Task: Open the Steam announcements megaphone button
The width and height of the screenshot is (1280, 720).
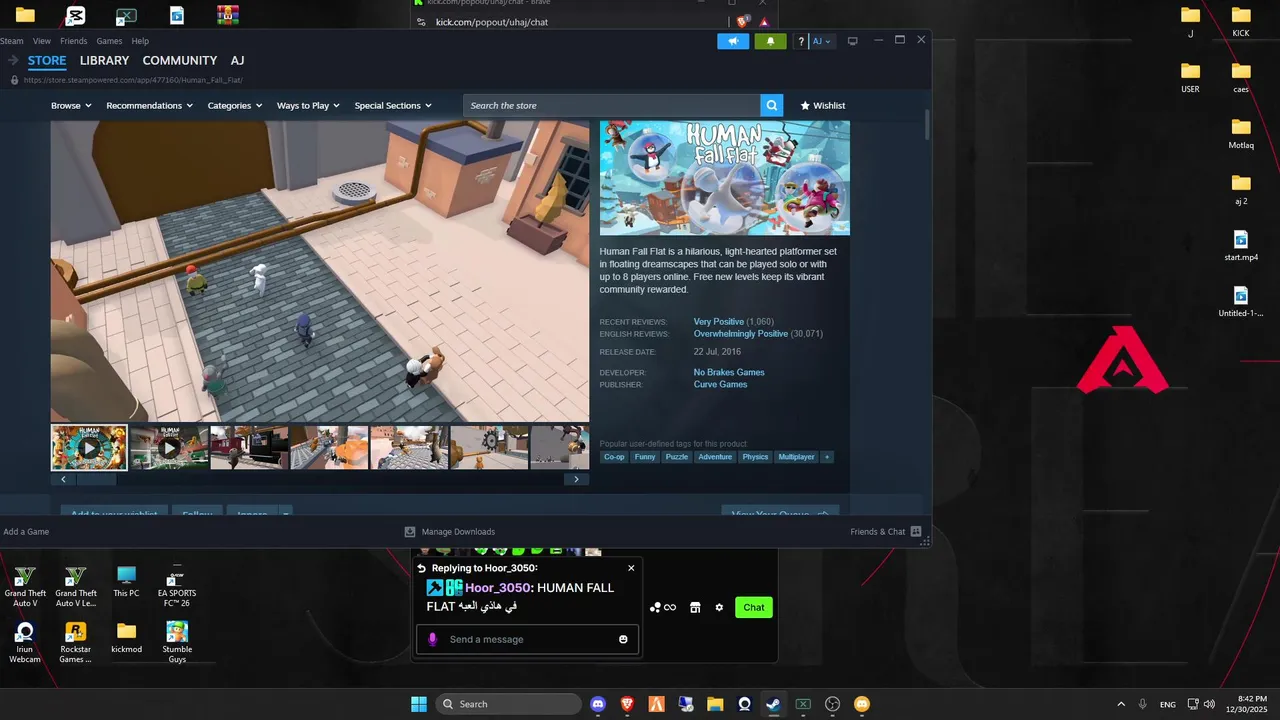Action: click(733, 41)
